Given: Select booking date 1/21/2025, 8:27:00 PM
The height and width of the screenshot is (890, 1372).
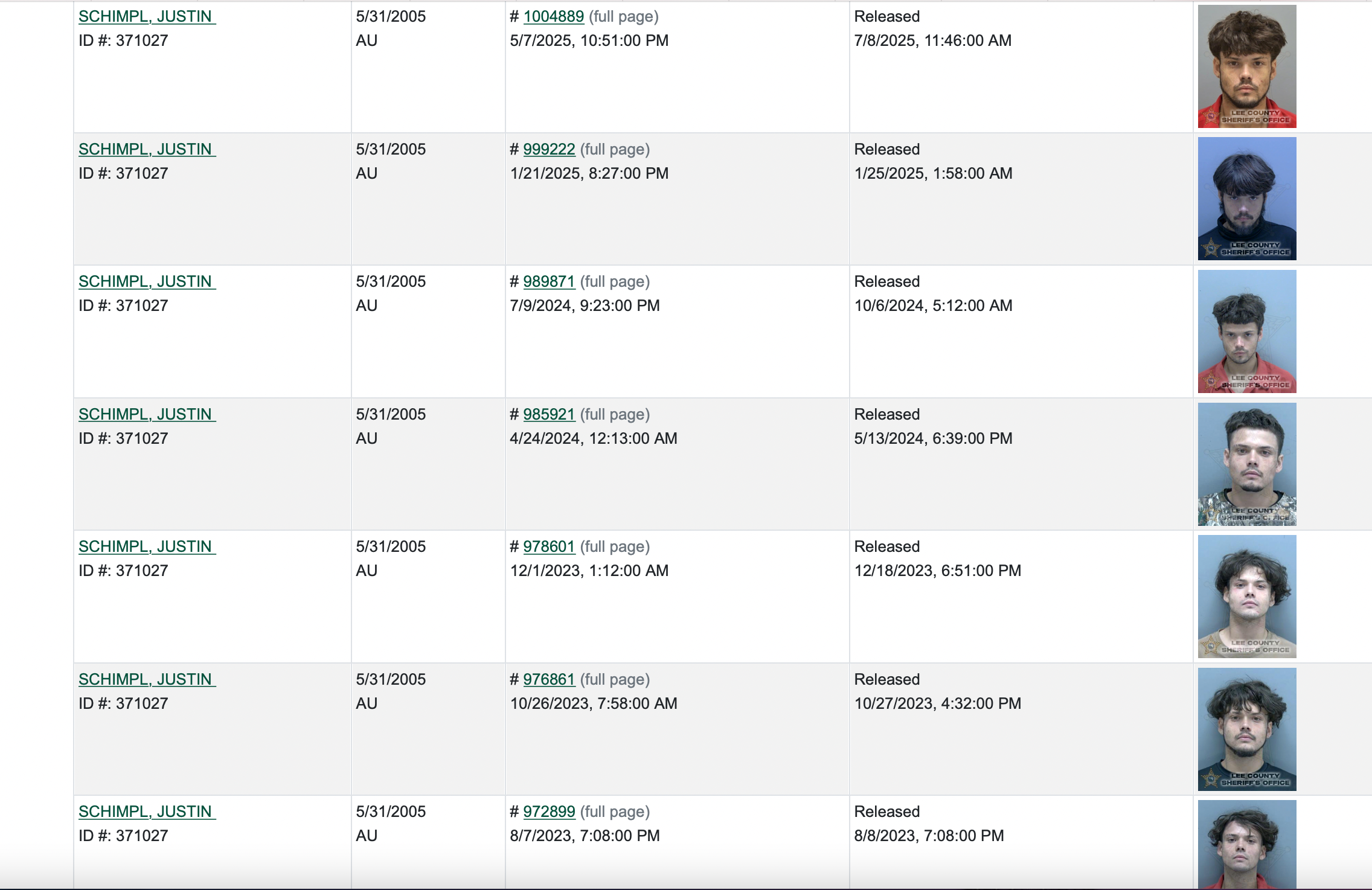Looking at the screenshot, I should pos(589,173).
